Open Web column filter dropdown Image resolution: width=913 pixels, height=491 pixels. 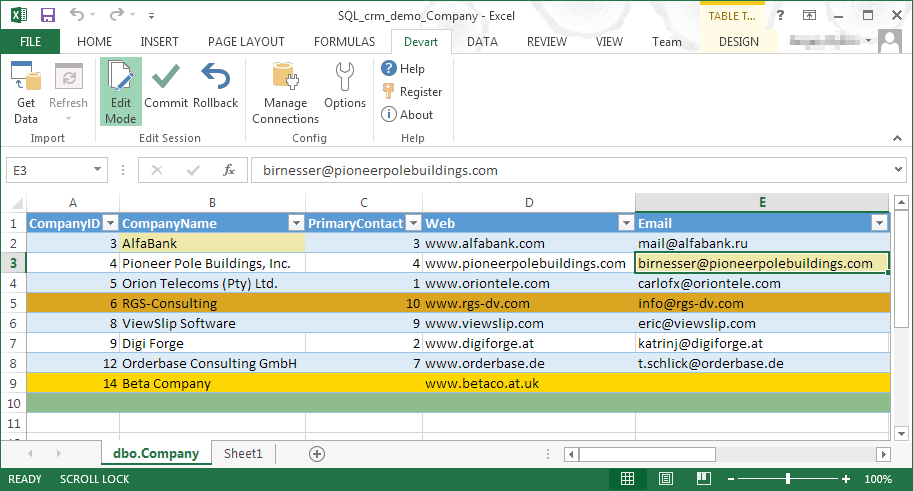tap(626, 223)
